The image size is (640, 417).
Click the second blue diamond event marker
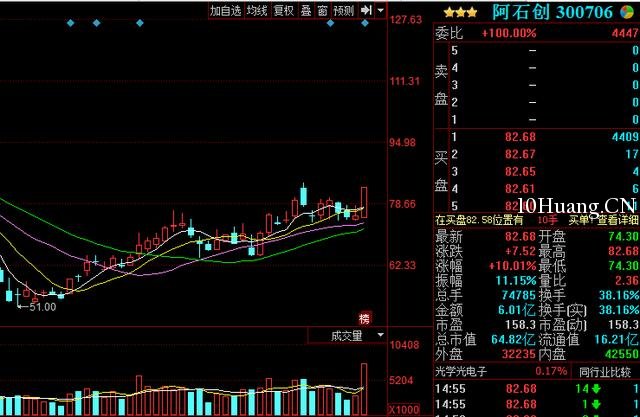(x=97, y=23)
